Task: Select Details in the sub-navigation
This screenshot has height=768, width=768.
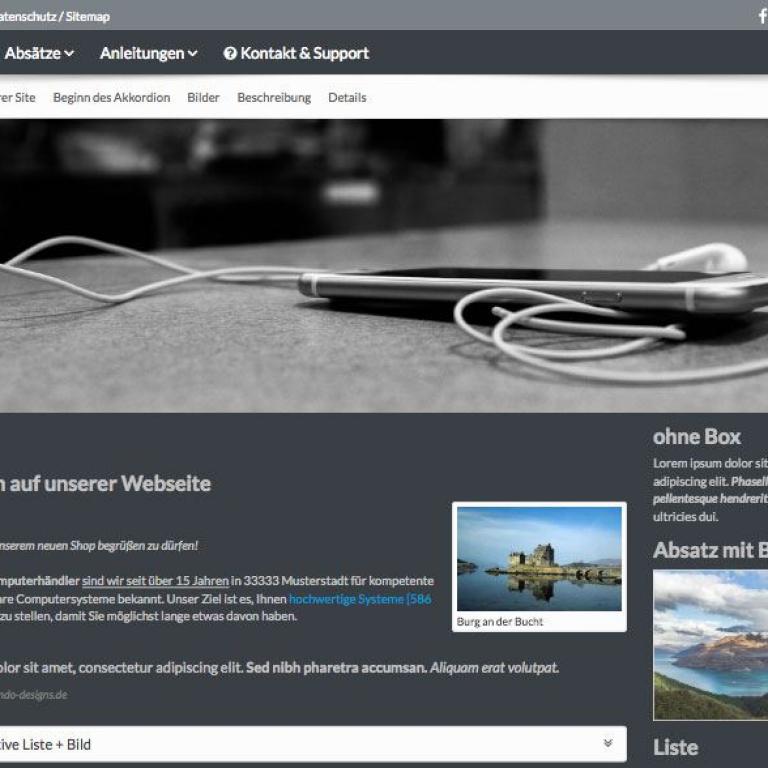Action: 347,98
